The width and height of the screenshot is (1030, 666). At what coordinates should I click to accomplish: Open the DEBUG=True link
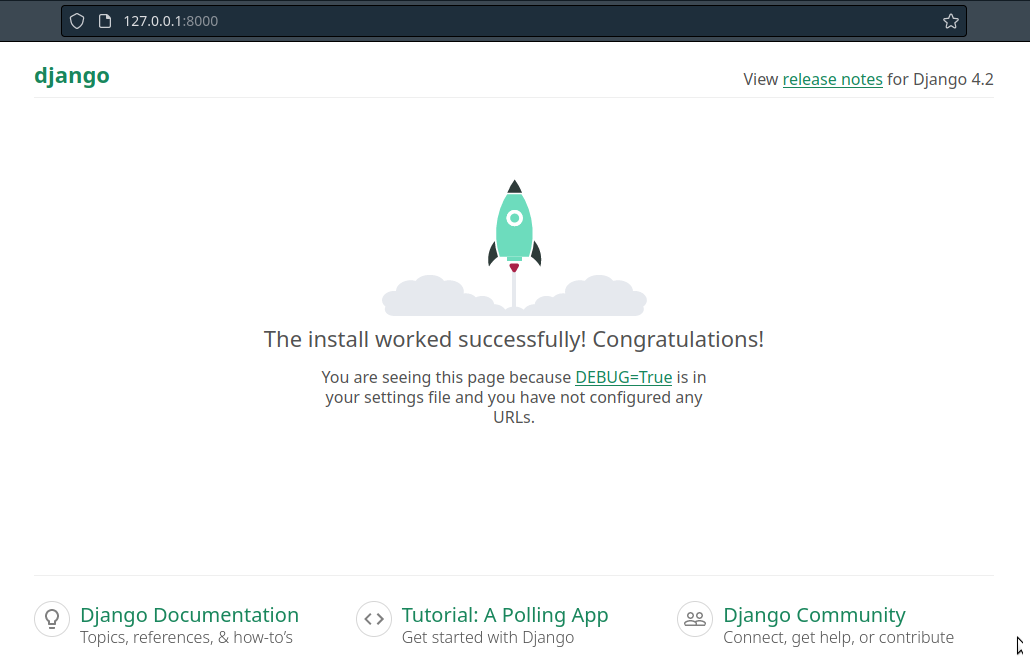tap(623, 378)
